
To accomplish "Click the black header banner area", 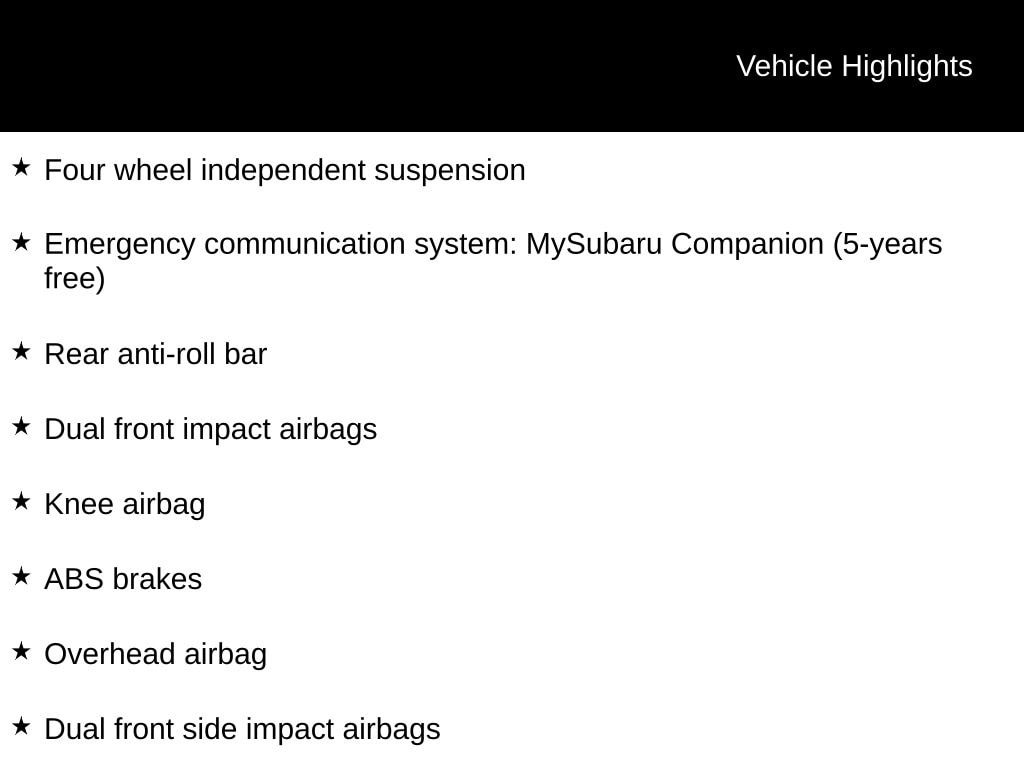I will (x=512, y=66).
